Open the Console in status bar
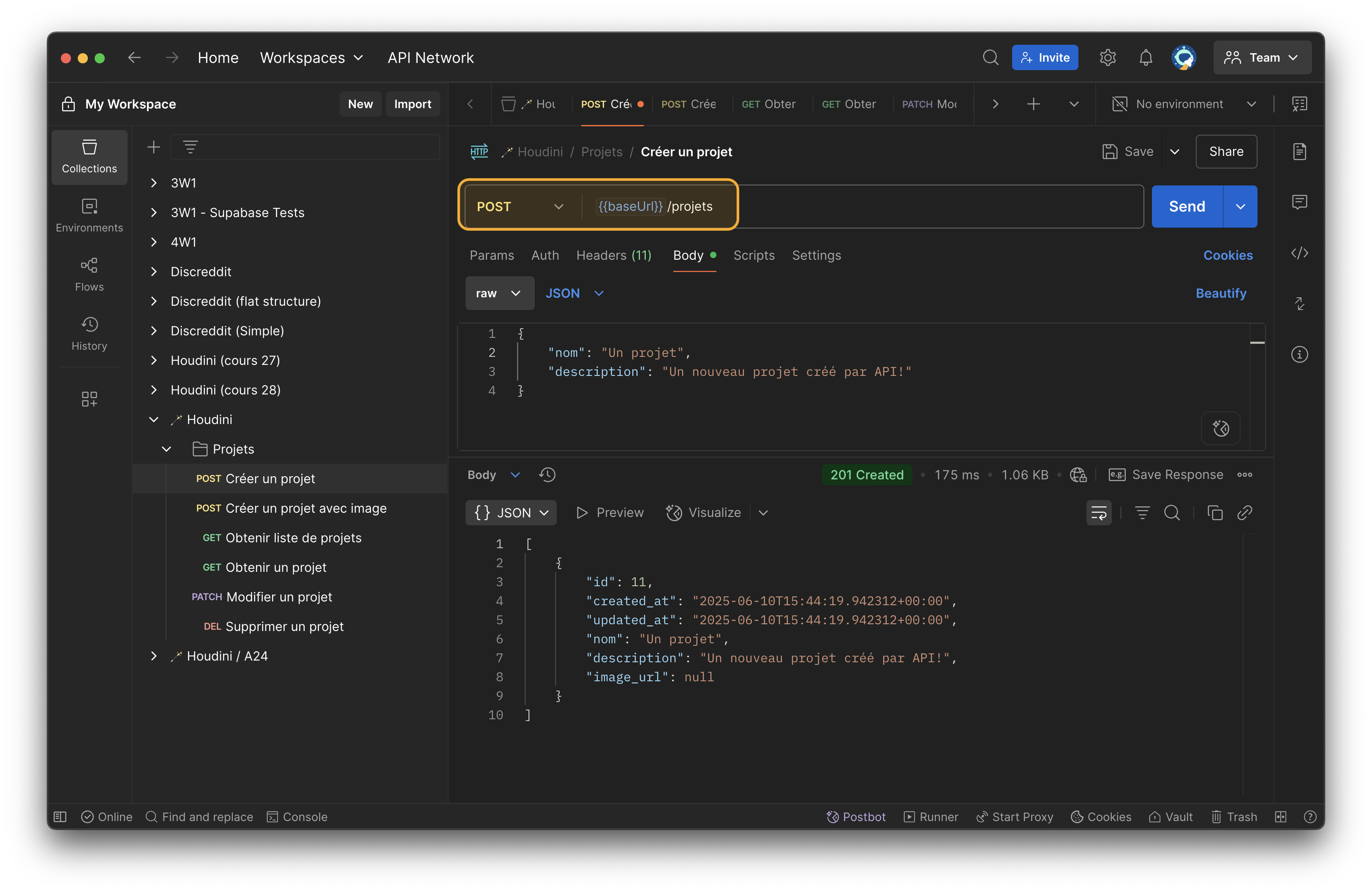The height and width of the screenshot is (892, 1372). 297,816
